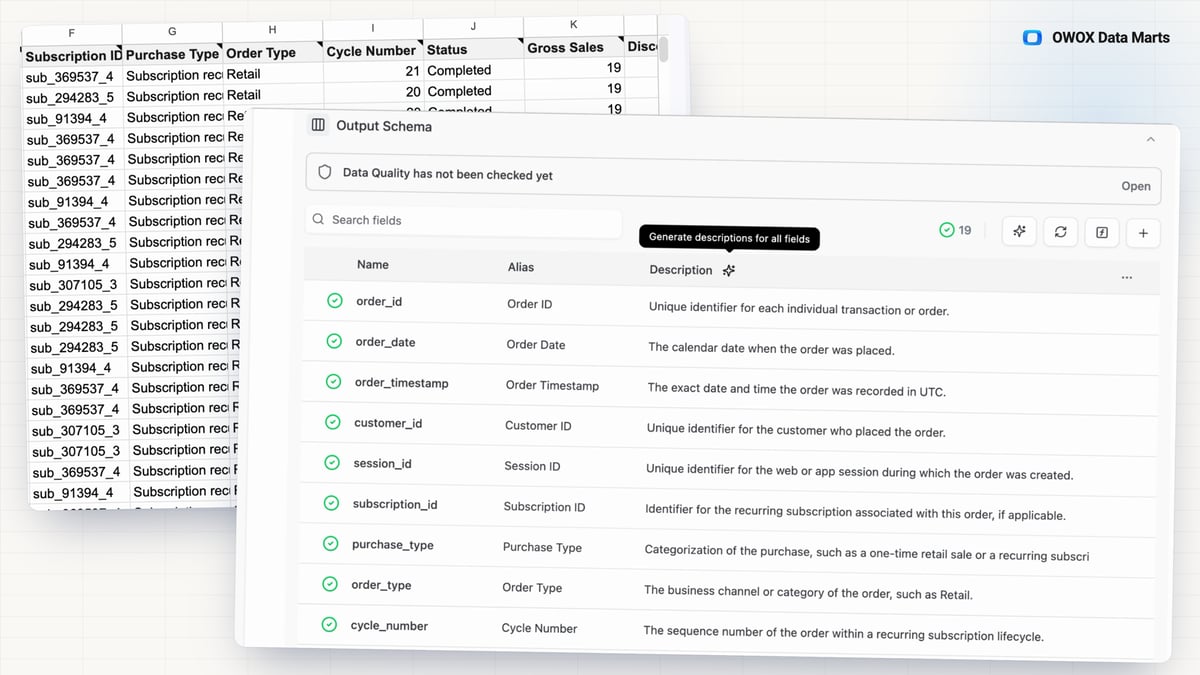1200x675 pixels.
Task: Open Gross Sales column filter in spreadsheet
Action: click(619, 38)
